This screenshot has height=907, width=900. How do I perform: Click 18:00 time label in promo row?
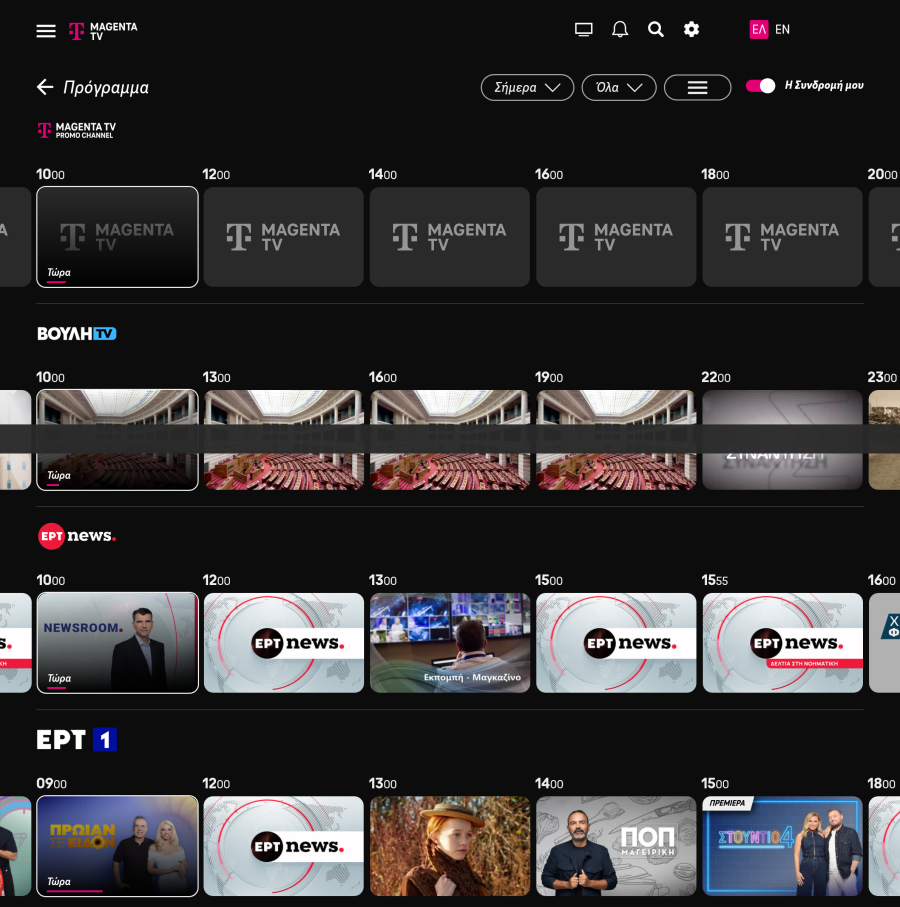pyautogui.click(x=715, y=174)
